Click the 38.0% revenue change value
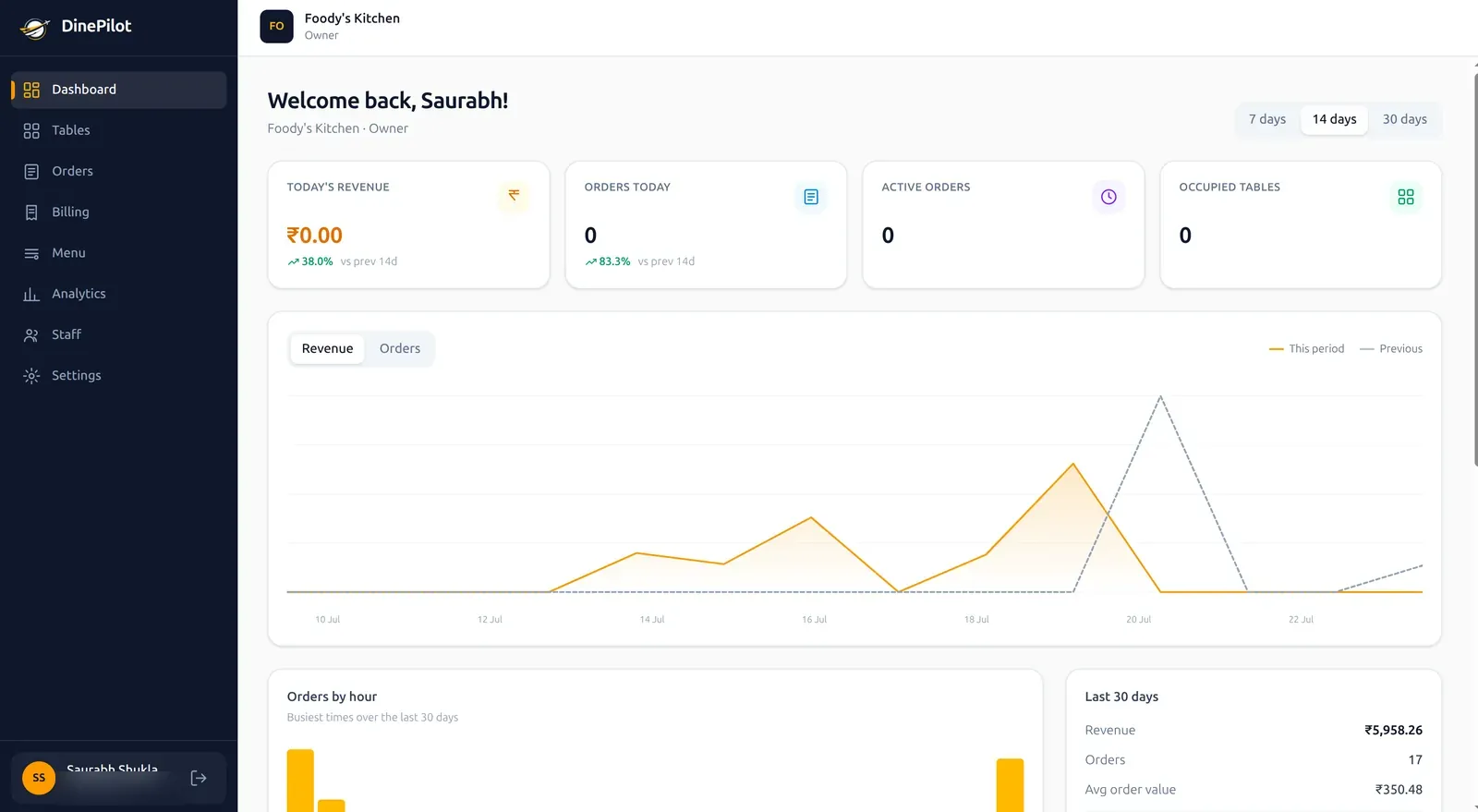This screenshot has height=812, width=1478. pyautogui.click(x=317, y=261)
